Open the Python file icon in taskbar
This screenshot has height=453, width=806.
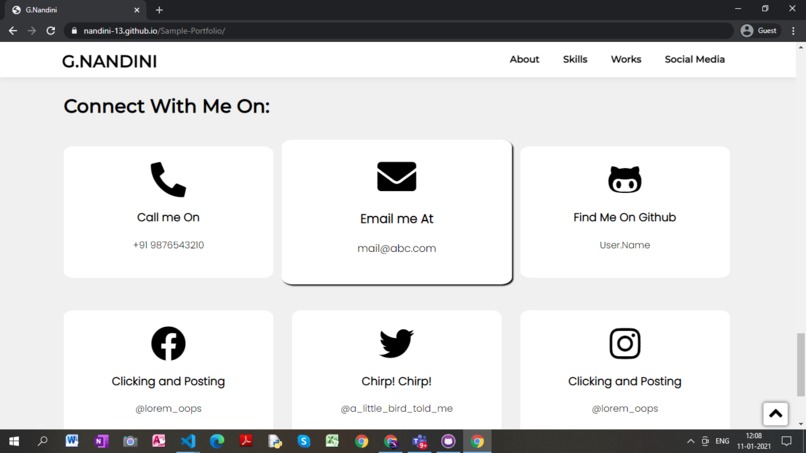pyautogui.click(x=274, y=441)
